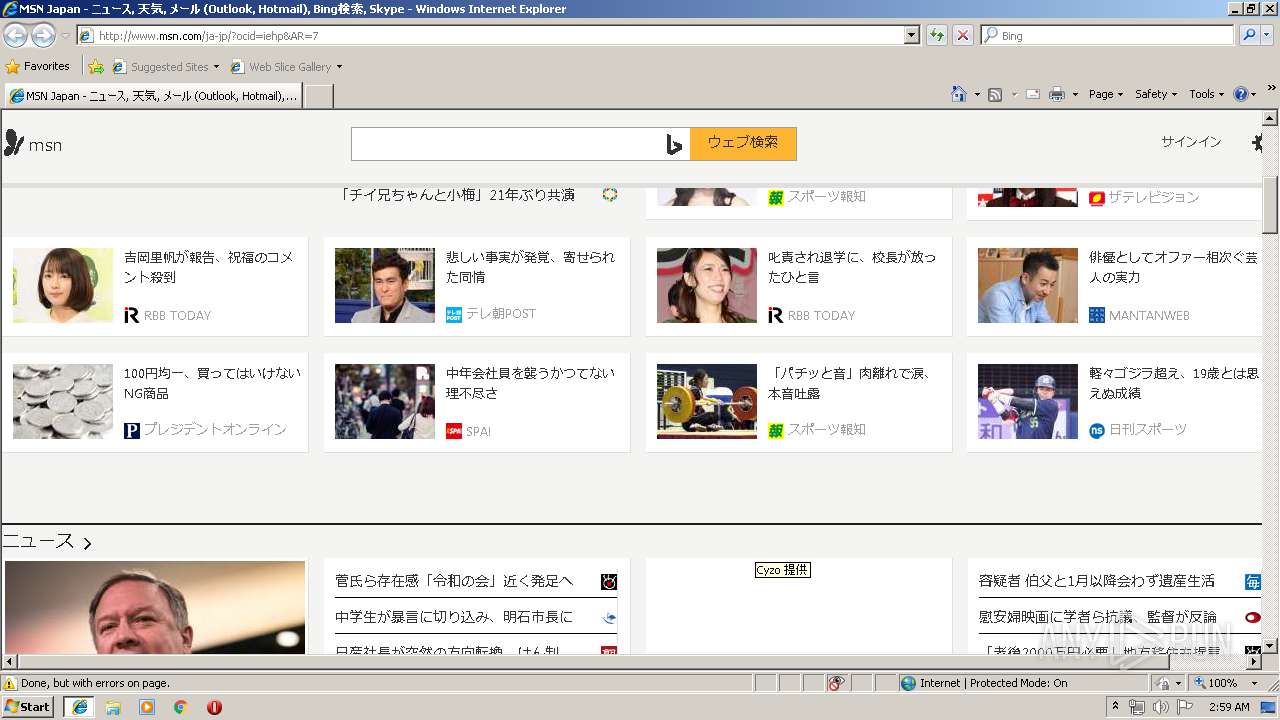Open the volume speaker tray icon
Image resolution: width=1280 pixels, height=720 pixels.
pyautogui.click(x=1160, y=707)
